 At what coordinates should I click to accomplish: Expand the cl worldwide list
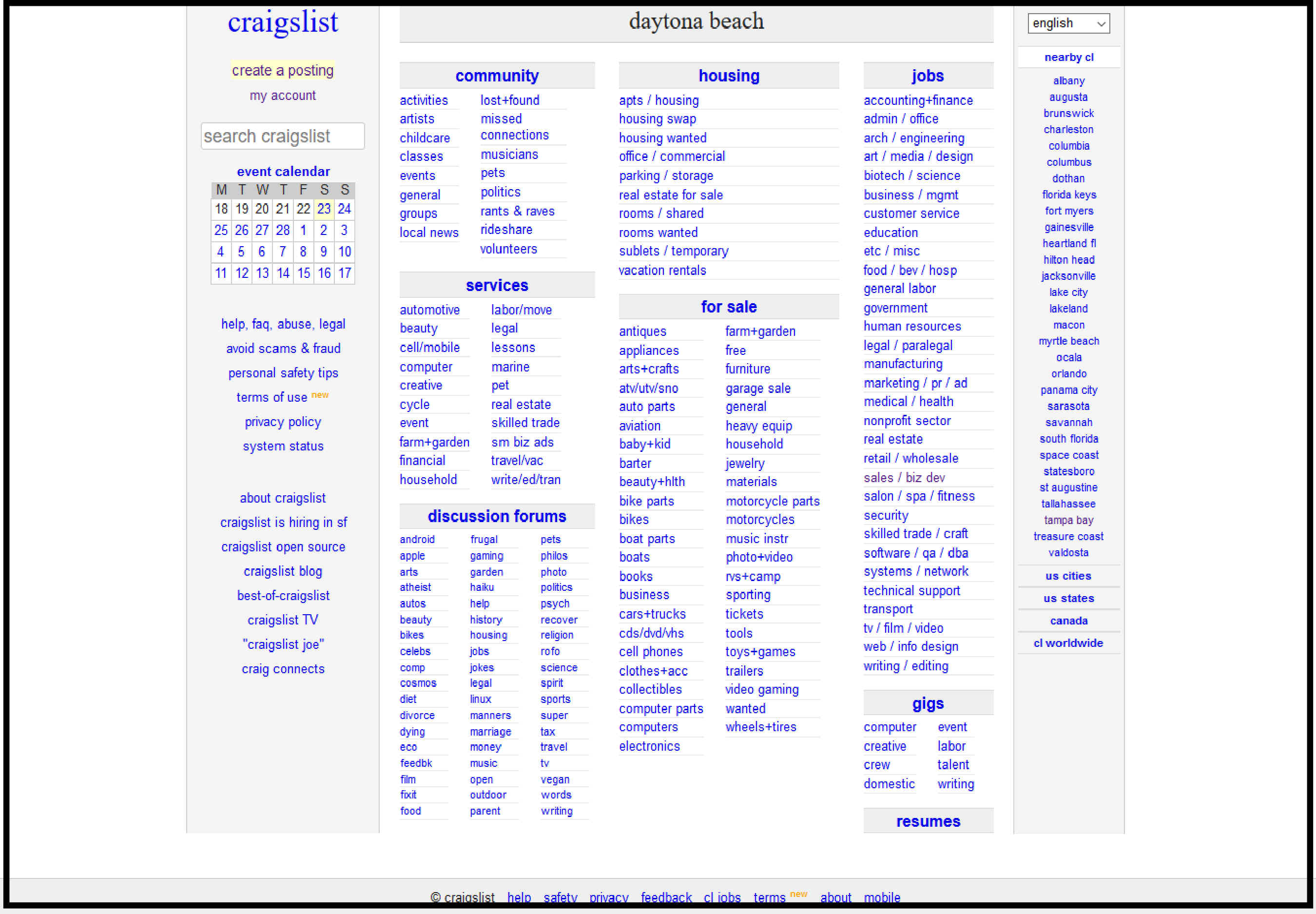tap(1068, 642)
